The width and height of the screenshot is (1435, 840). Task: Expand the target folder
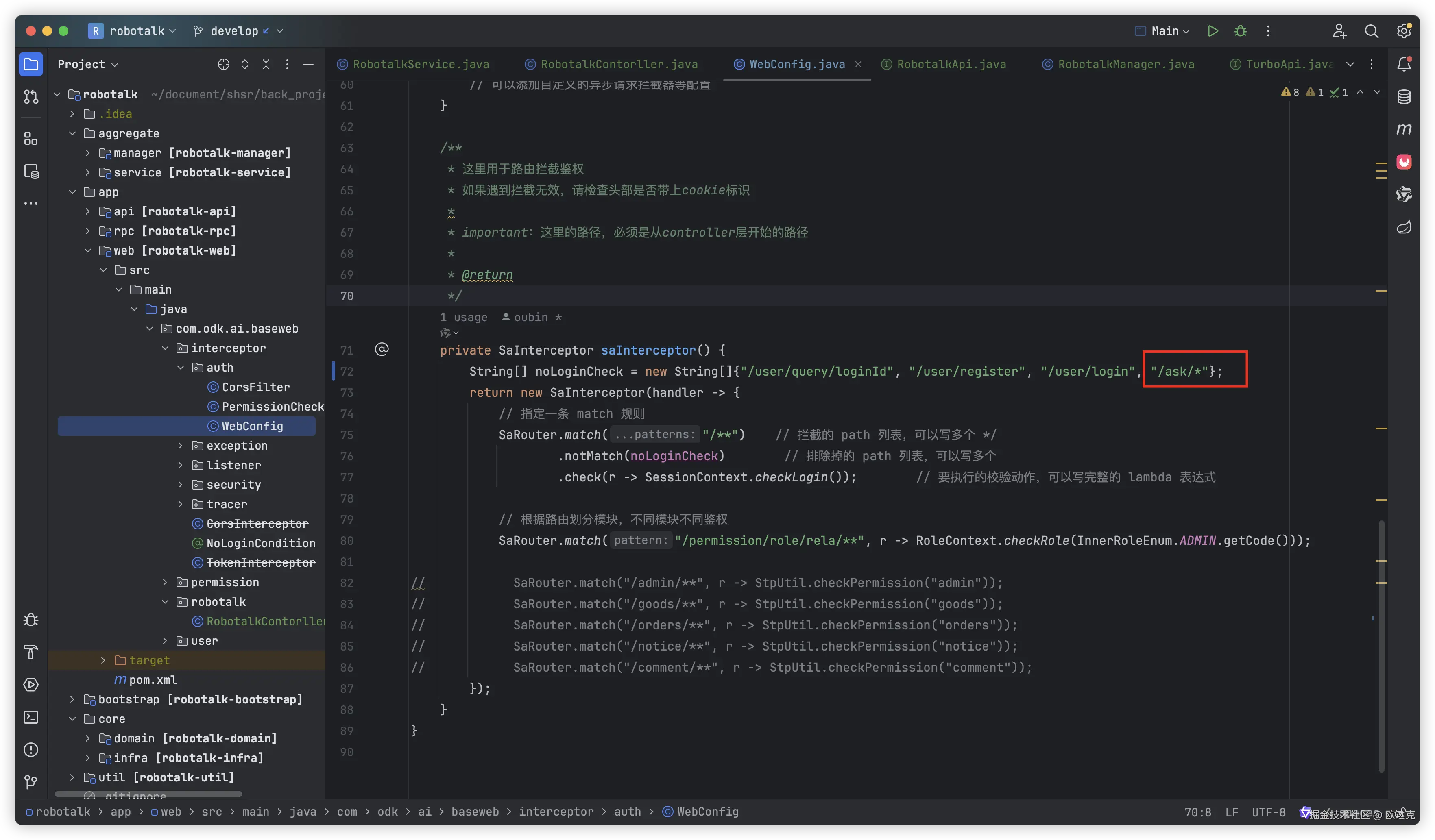click(103, 660)
